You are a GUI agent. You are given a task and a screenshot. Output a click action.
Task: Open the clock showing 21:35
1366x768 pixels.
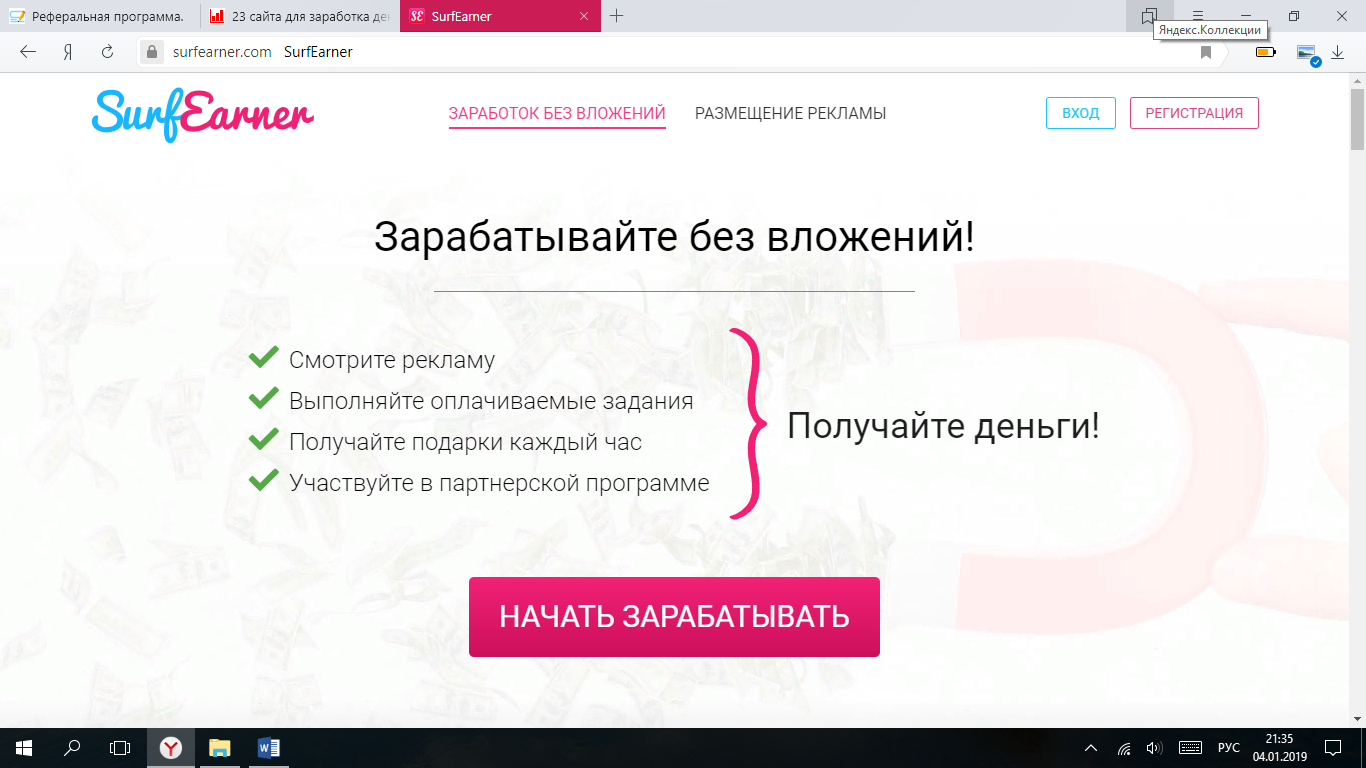(1279, 748)
